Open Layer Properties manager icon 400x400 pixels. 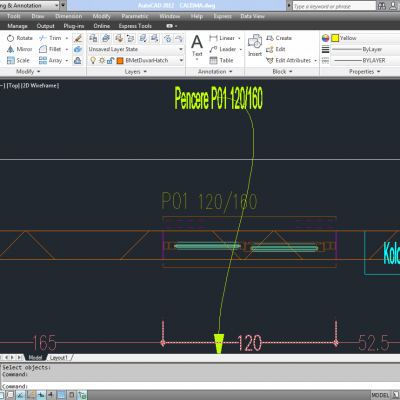(x=93, y=38)
